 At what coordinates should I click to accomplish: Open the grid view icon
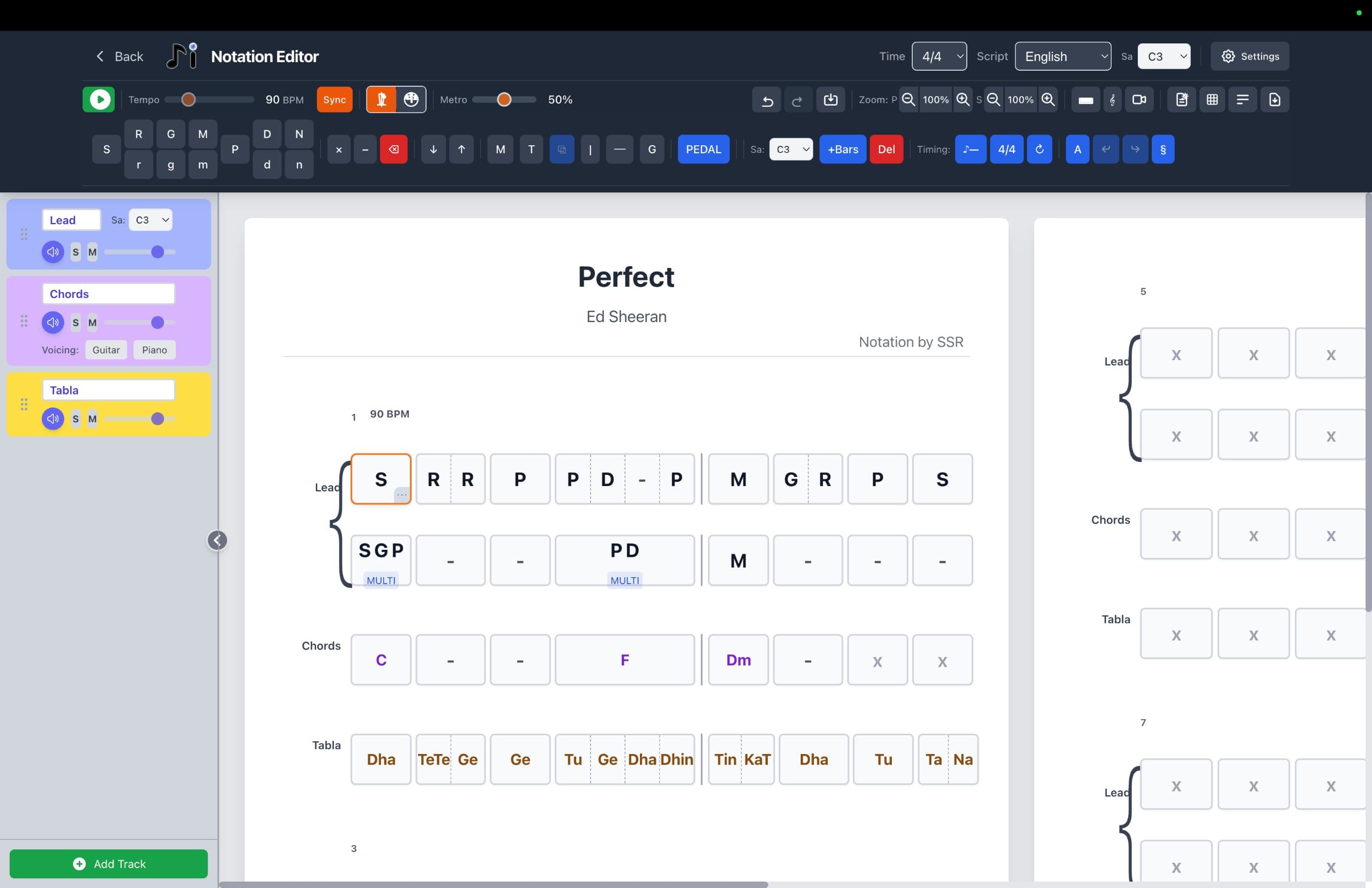tap(1212, 99)
